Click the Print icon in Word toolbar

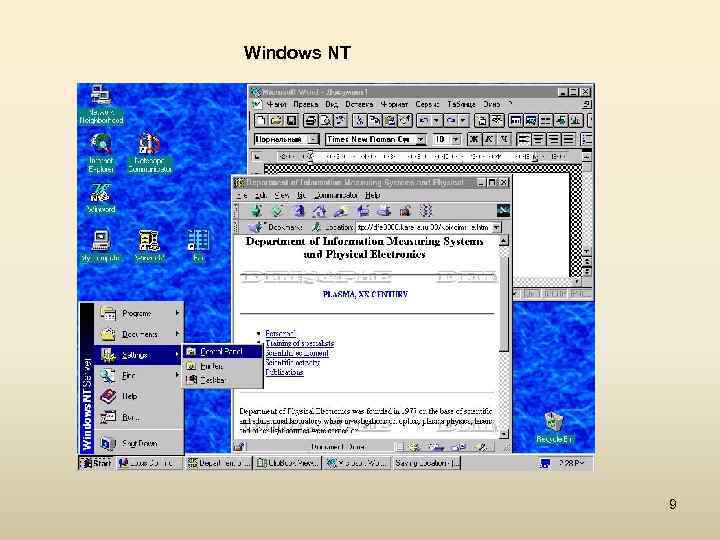click(x=310, y=121)
